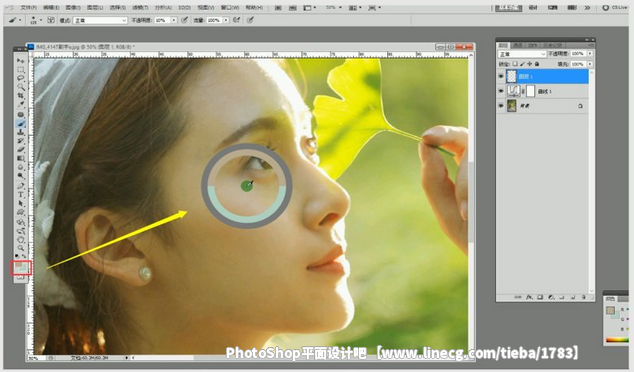The image size is (634, 372).
Task: Click the foreground/background color swatches in the toolbox
Action: click(x=21, y=266)
